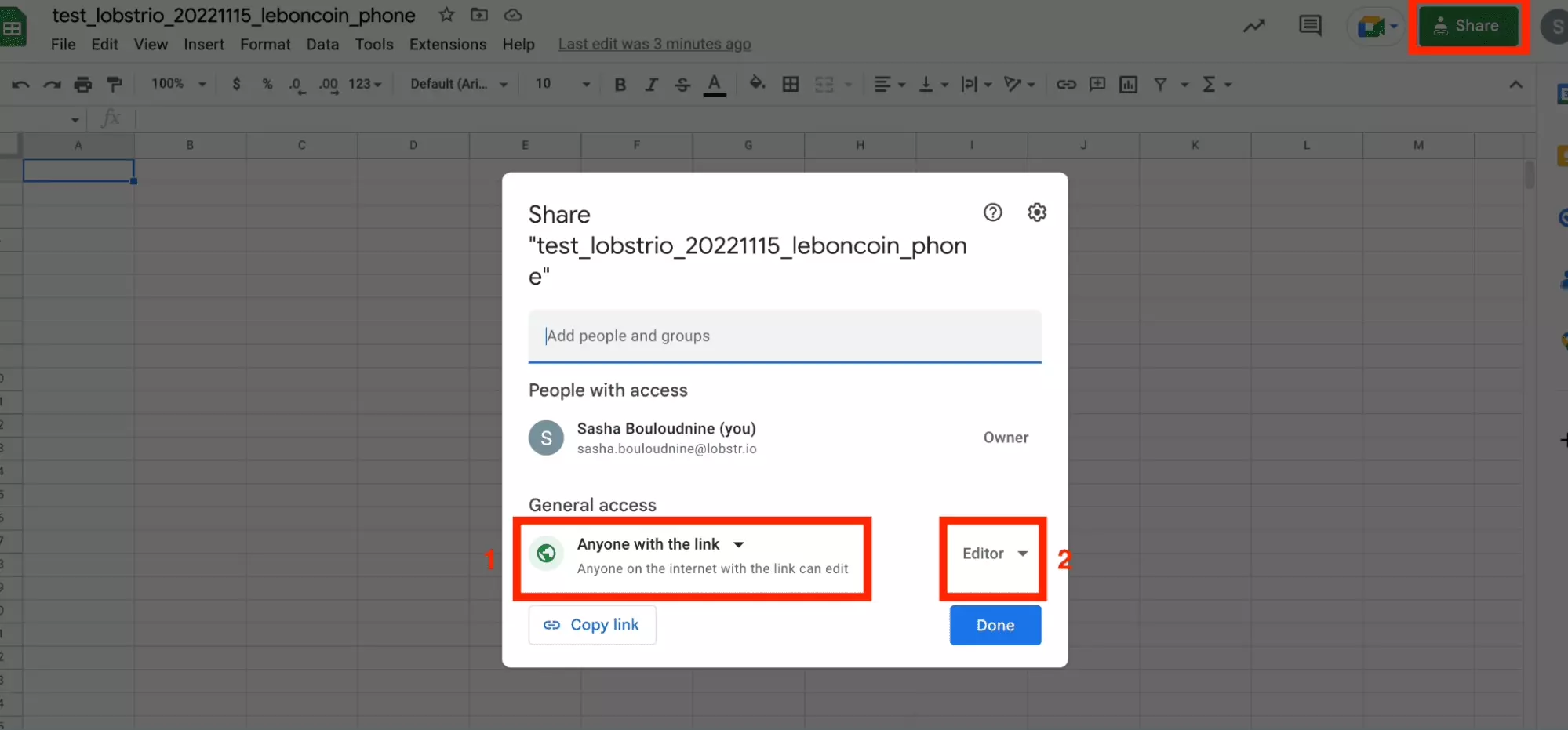The height and width of the screenshot is (730, 1568).
Task: Open the zoom 100% dropdown
Action: tap(178, 84)
